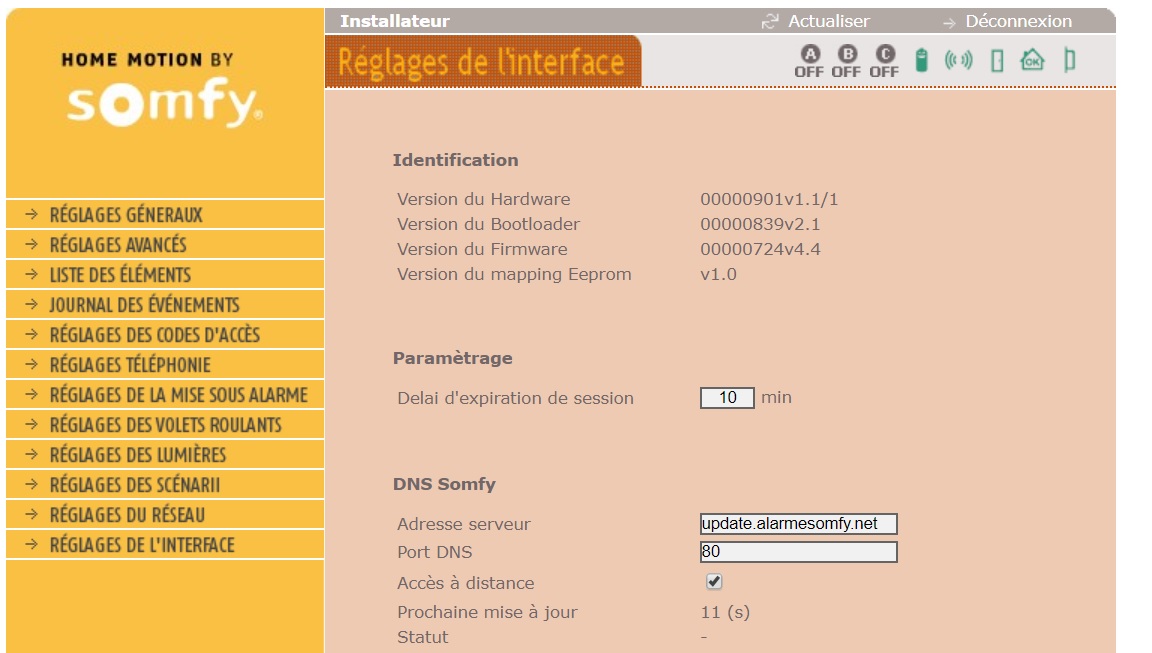The height and width of the screenshot is (653, 1152).
Task: Click zone C OFF status icon
Action: pos(884,62)
